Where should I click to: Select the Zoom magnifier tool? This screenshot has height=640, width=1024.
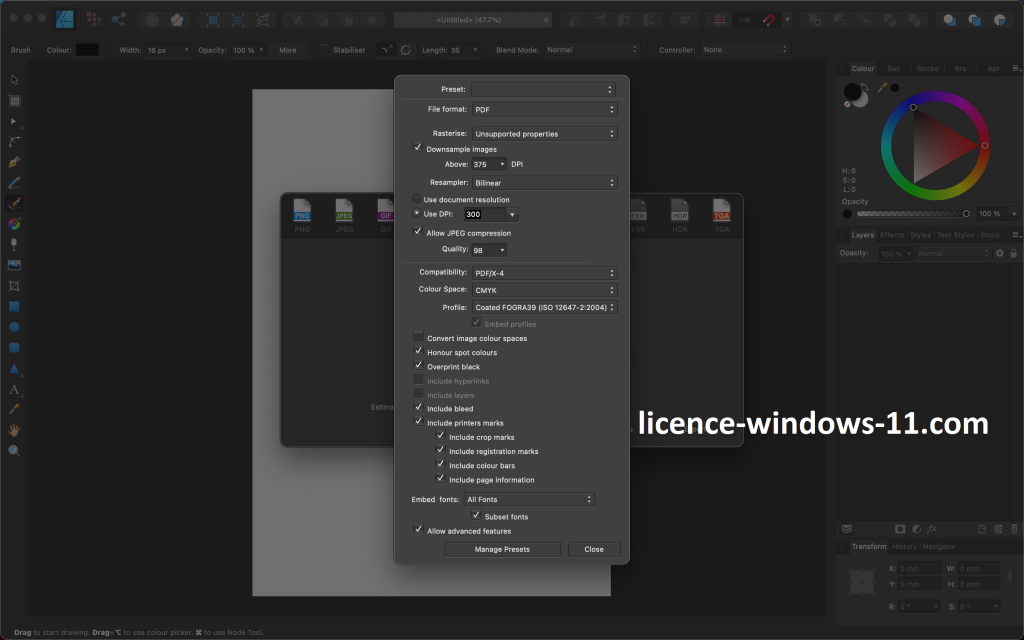(14, 451)
